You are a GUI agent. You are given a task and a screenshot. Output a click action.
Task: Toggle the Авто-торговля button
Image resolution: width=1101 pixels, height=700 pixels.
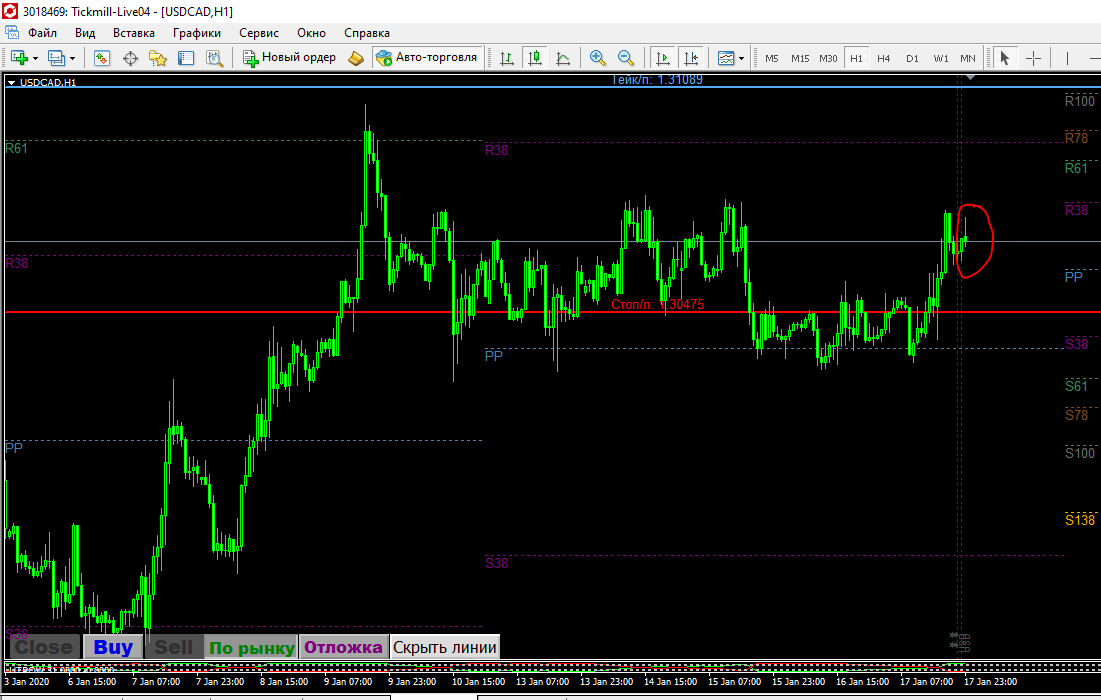(x=427, y=58)
